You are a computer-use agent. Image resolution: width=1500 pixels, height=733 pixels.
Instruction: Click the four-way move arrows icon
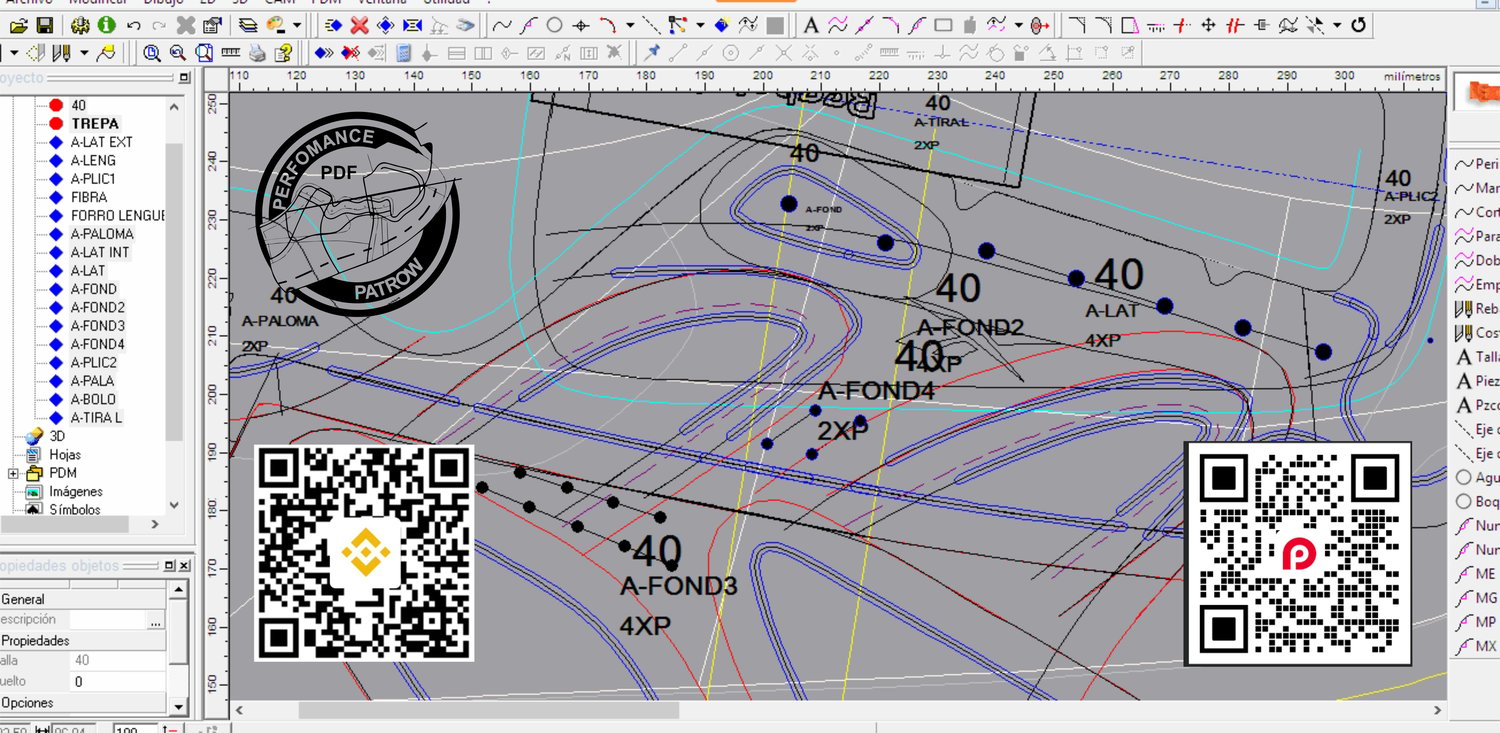click(x=1208, y=25)
